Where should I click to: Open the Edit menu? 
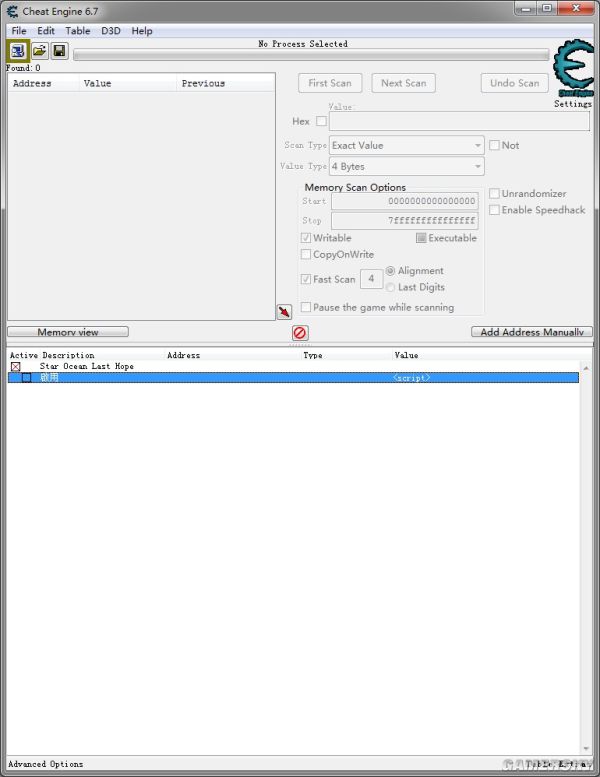tap(46, 31)
